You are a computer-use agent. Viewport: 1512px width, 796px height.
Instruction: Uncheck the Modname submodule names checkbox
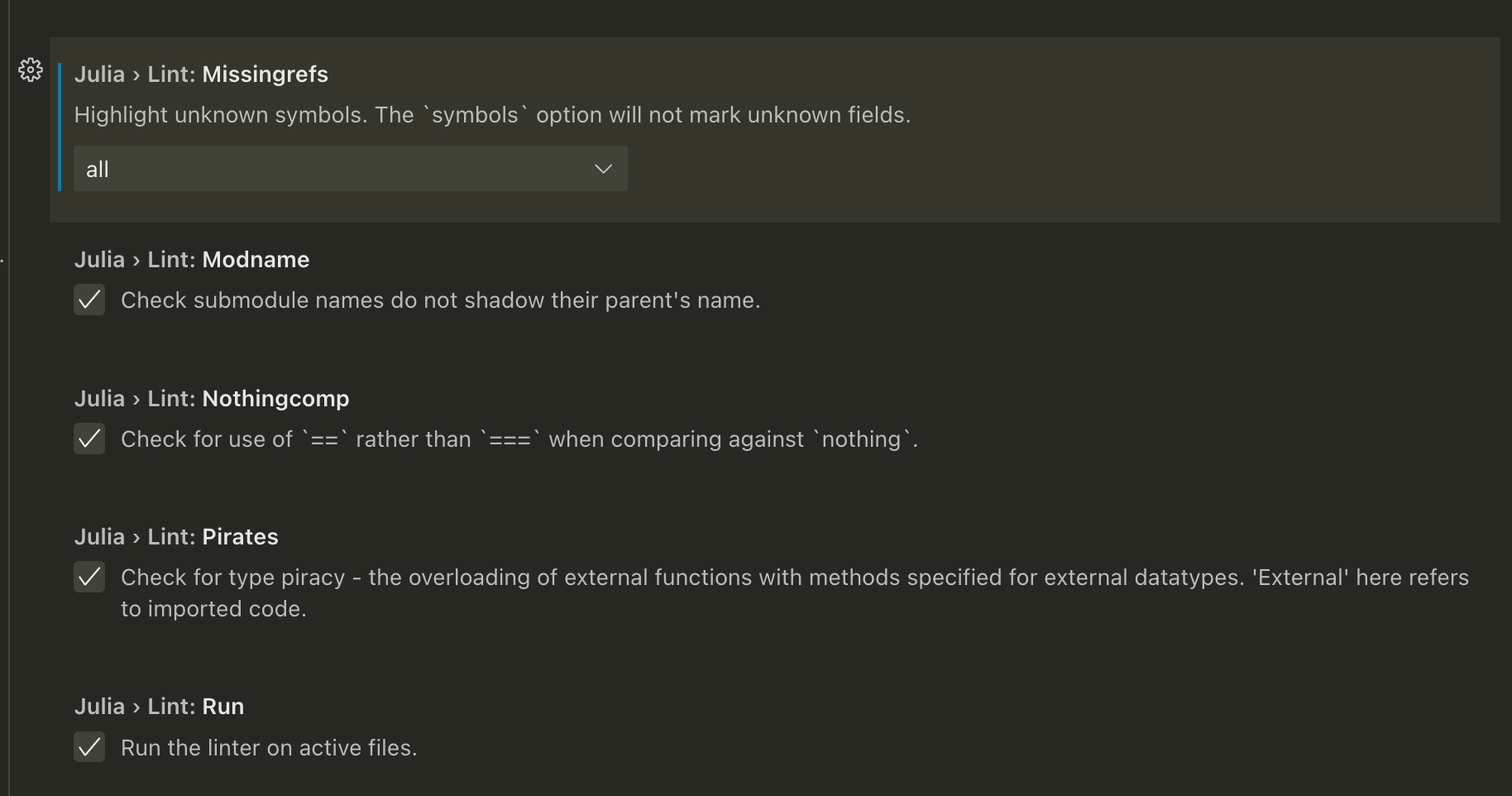tap(89, 300)
